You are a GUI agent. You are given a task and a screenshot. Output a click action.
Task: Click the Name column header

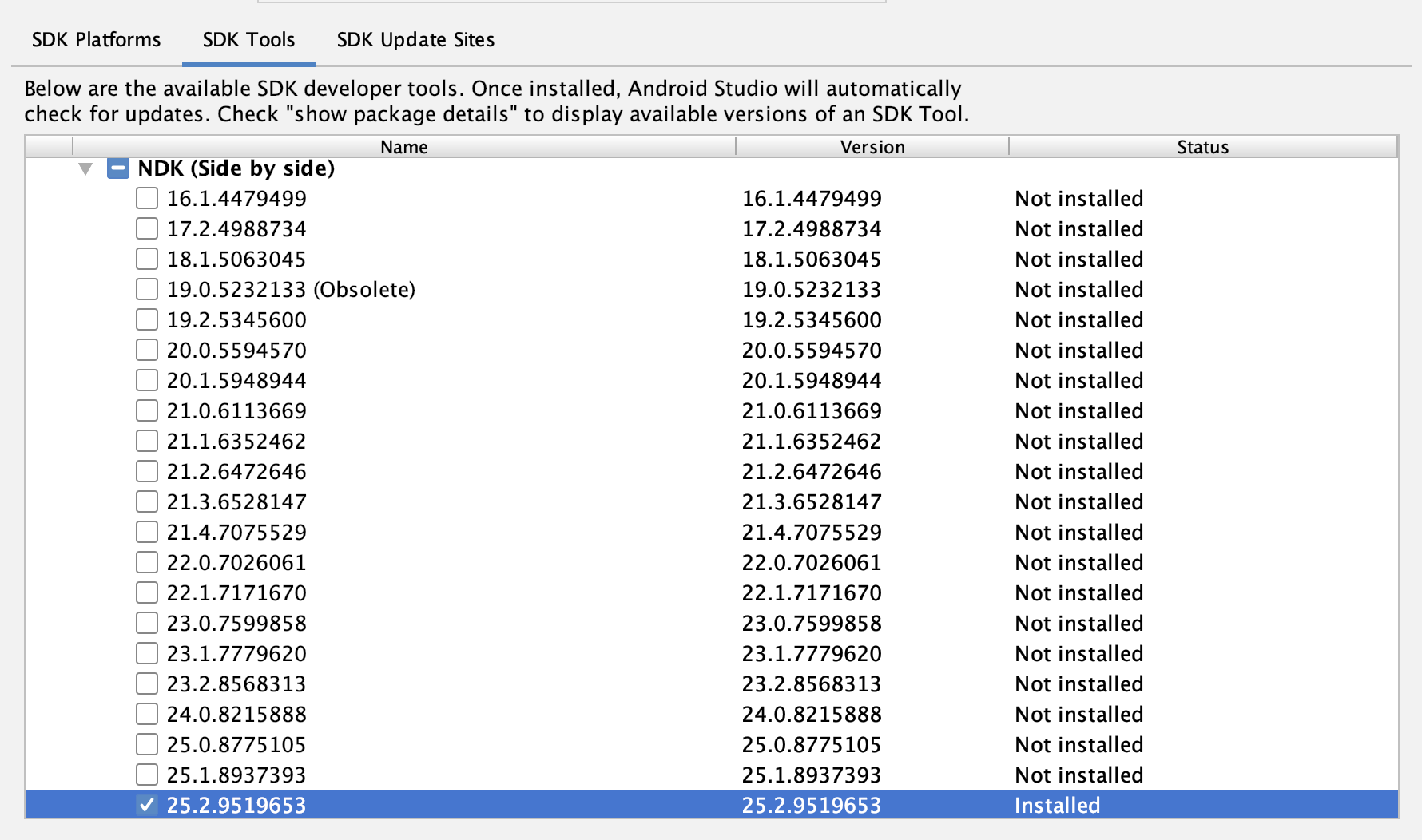[x=403, y=146]
